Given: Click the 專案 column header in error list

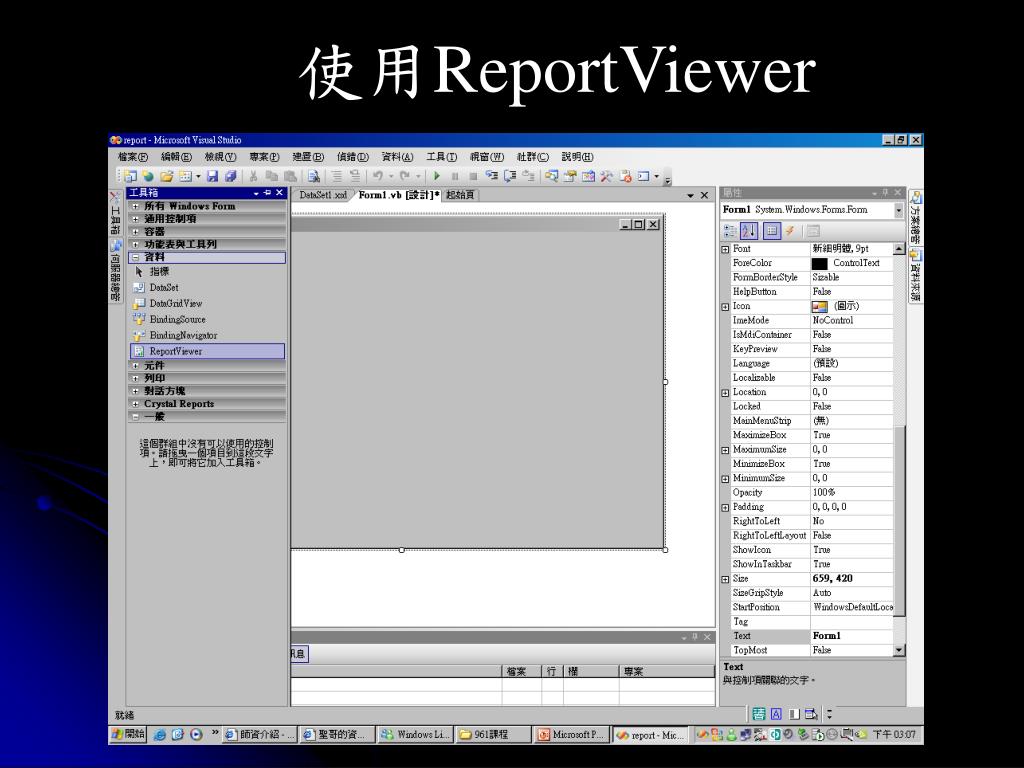Looking at the screenshot, I should click(x=667, y=671).
